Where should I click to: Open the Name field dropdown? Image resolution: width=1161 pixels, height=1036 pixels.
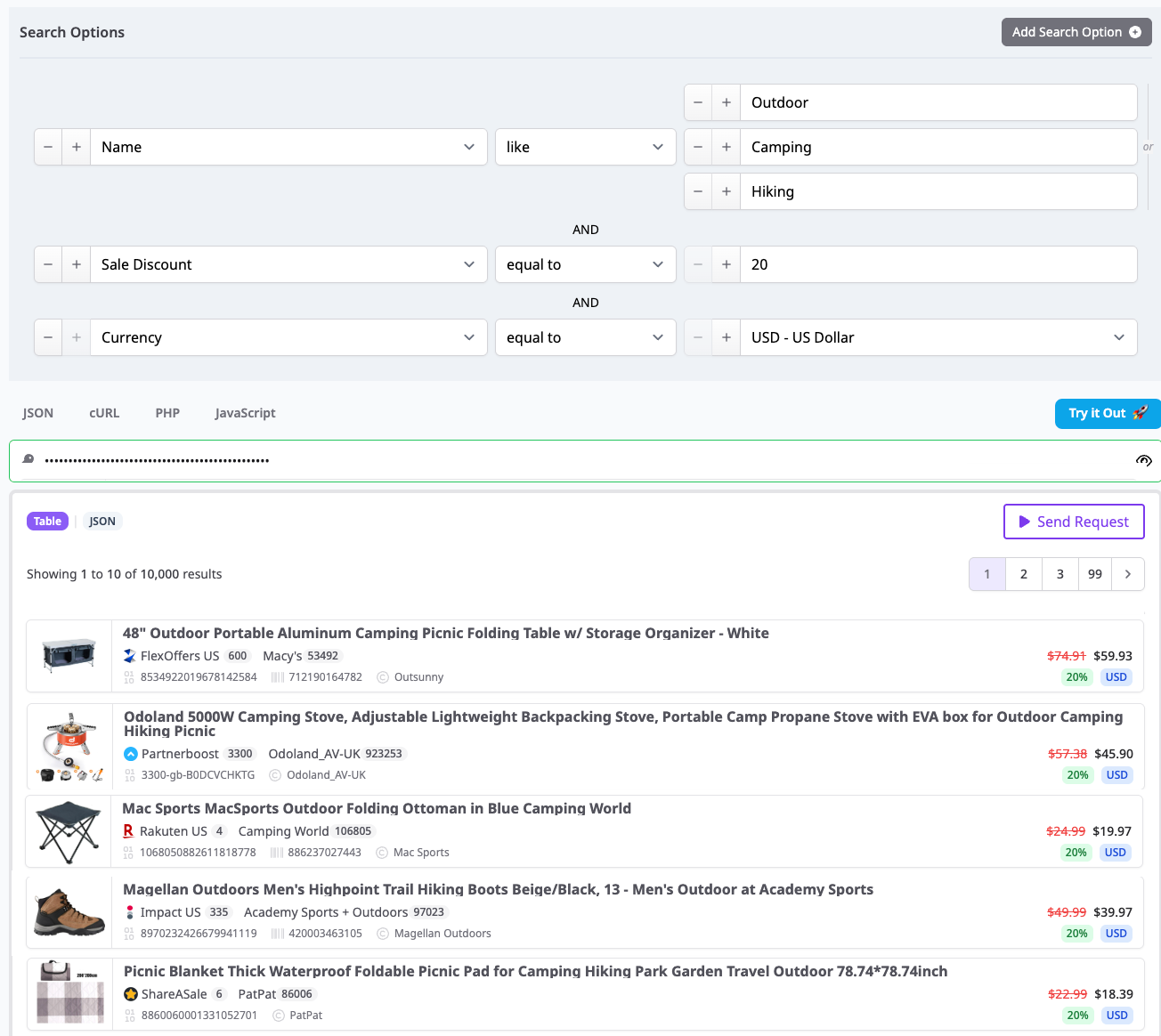point(288,147)
